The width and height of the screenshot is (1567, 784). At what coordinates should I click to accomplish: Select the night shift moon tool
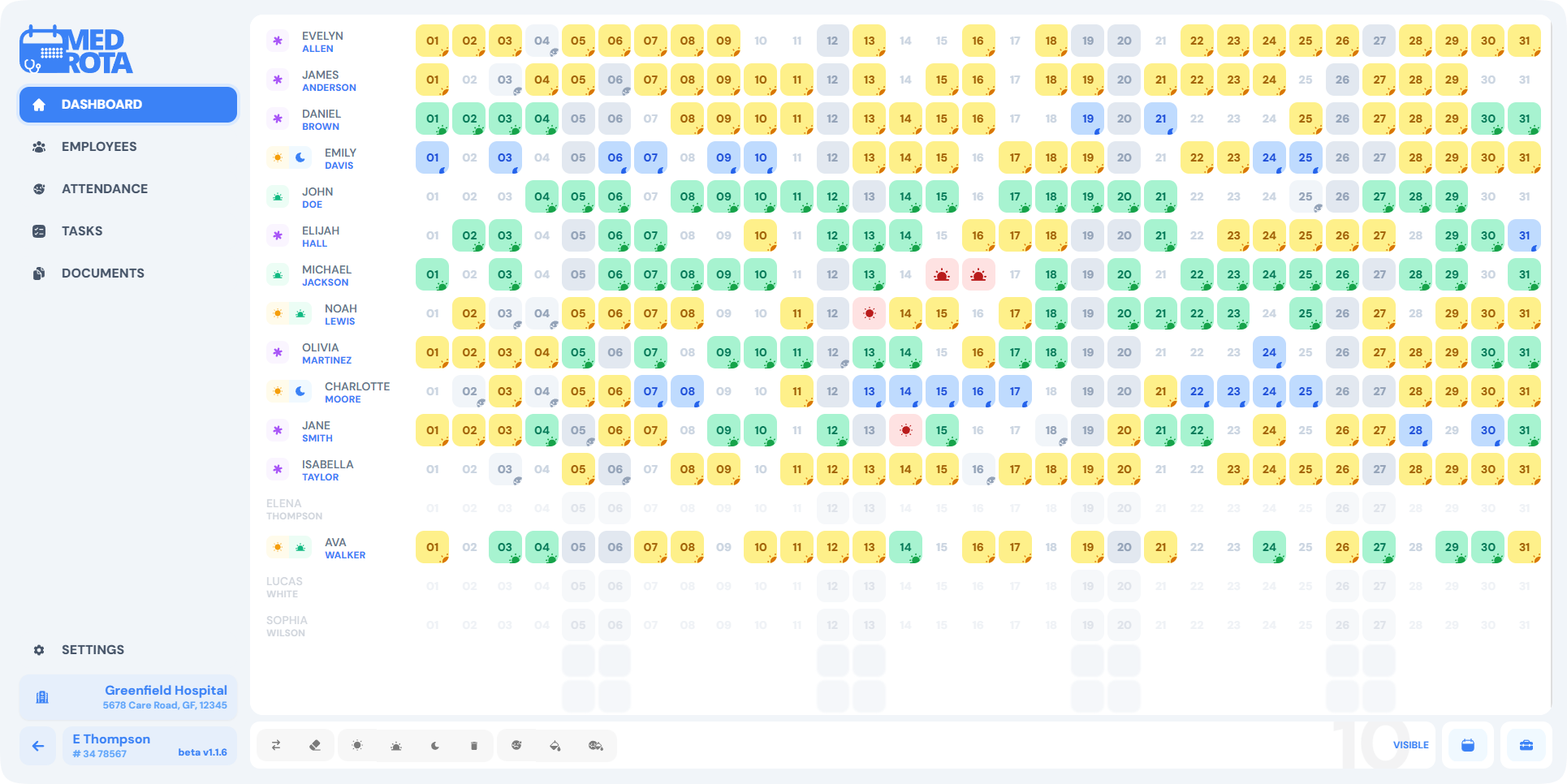(434, 746)
